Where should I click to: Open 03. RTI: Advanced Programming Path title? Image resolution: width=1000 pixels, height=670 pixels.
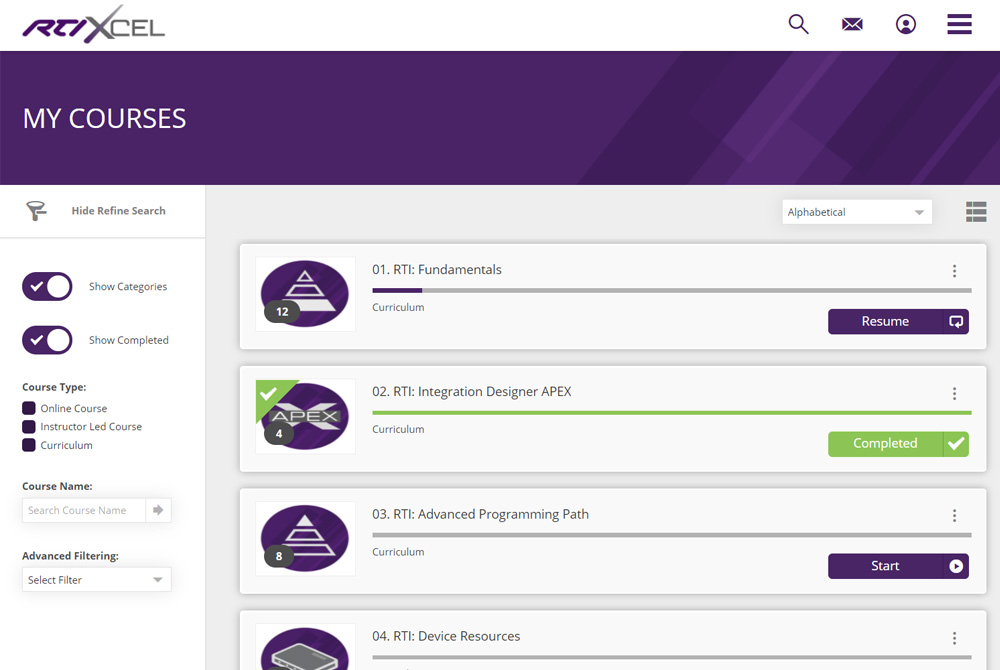[480, 514]
